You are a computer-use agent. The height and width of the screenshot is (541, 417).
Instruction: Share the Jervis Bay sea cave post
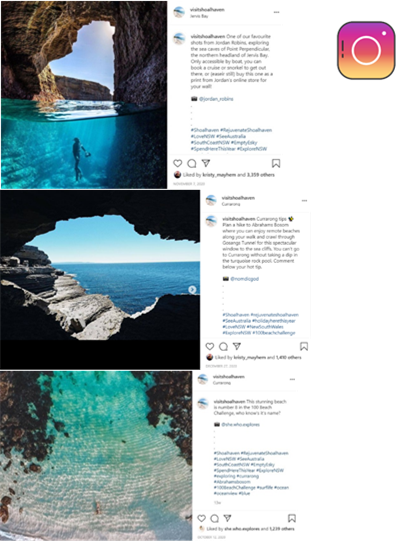[x=206, y=163]
